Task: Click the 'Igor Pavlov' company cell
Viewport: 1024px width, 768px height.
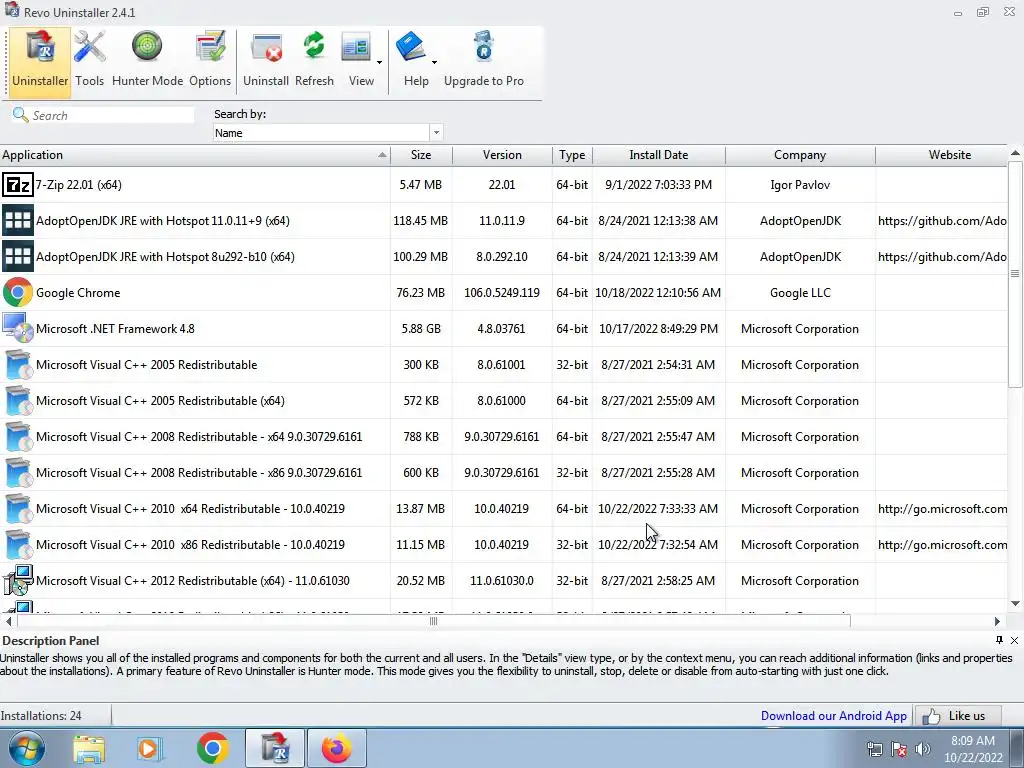Action: pos(800,185)
